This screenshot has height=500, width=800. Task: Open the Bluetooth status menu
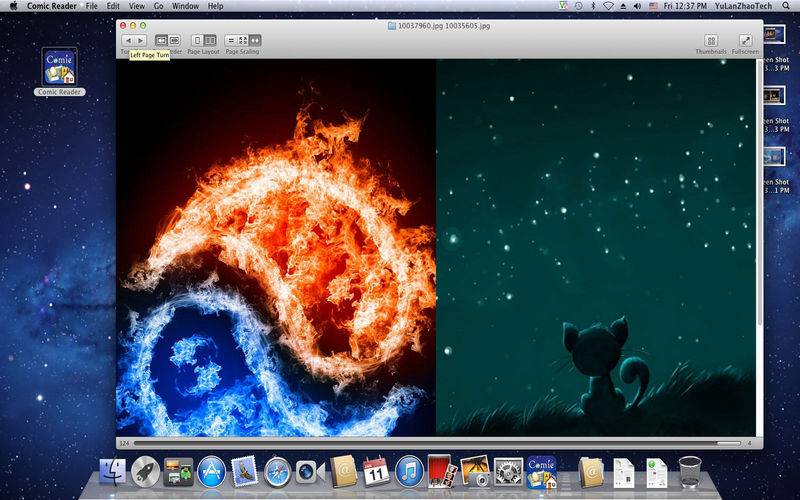click(593, 6)
